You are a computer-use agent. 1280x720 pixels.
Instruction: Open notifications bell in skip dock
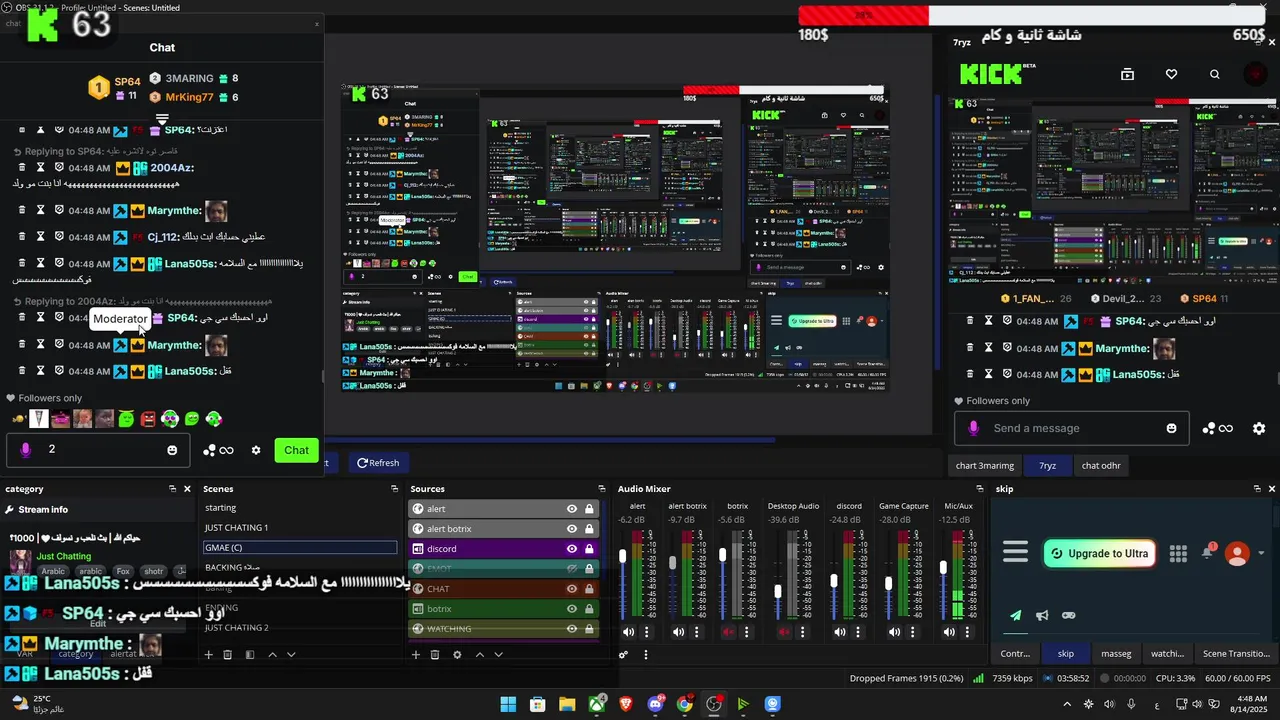(x=1208, y=552)
